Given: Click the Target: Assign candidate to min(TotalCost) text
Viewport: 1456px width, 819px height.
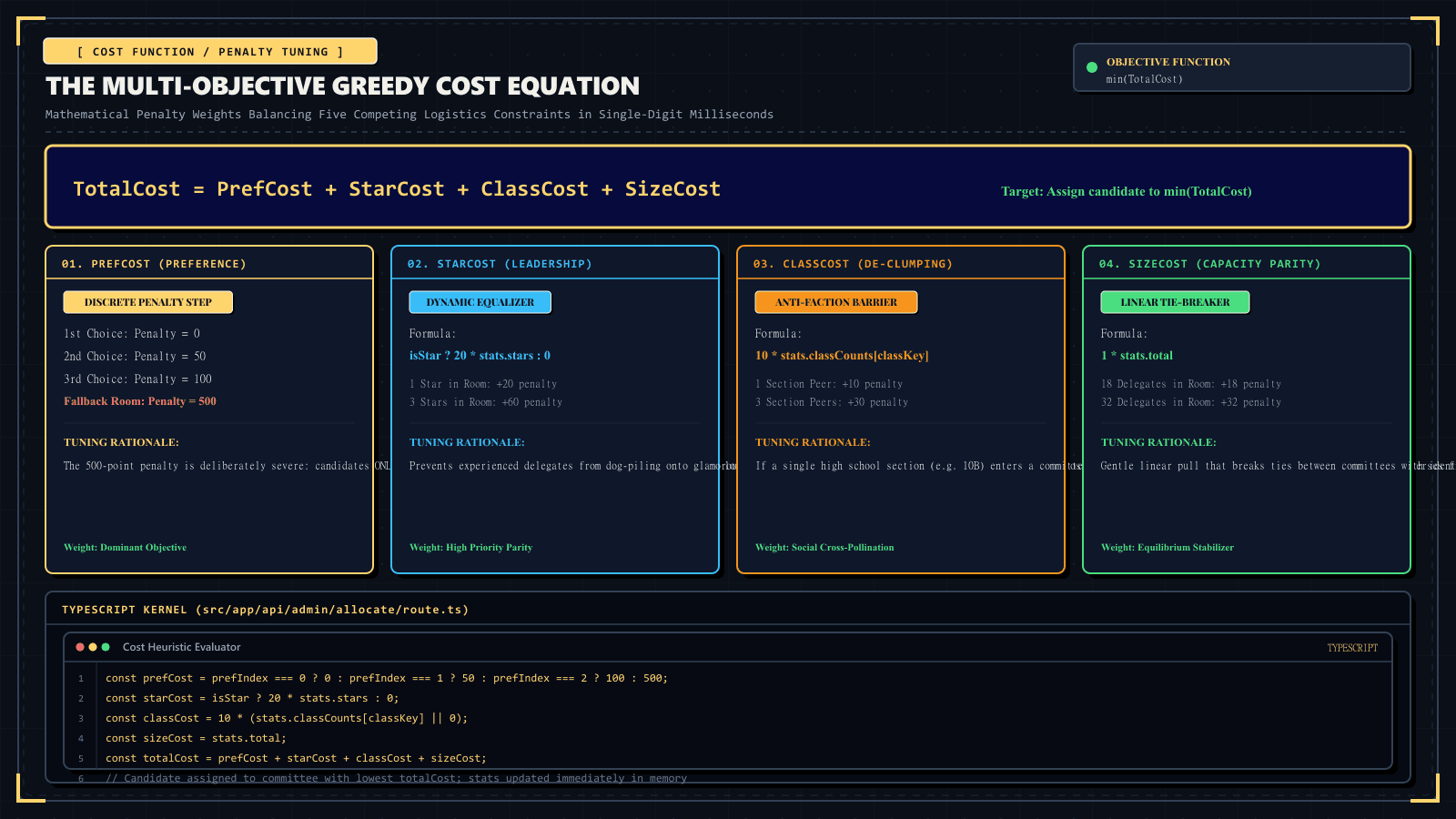Looking at the screenshot, I should [1127, 191].
